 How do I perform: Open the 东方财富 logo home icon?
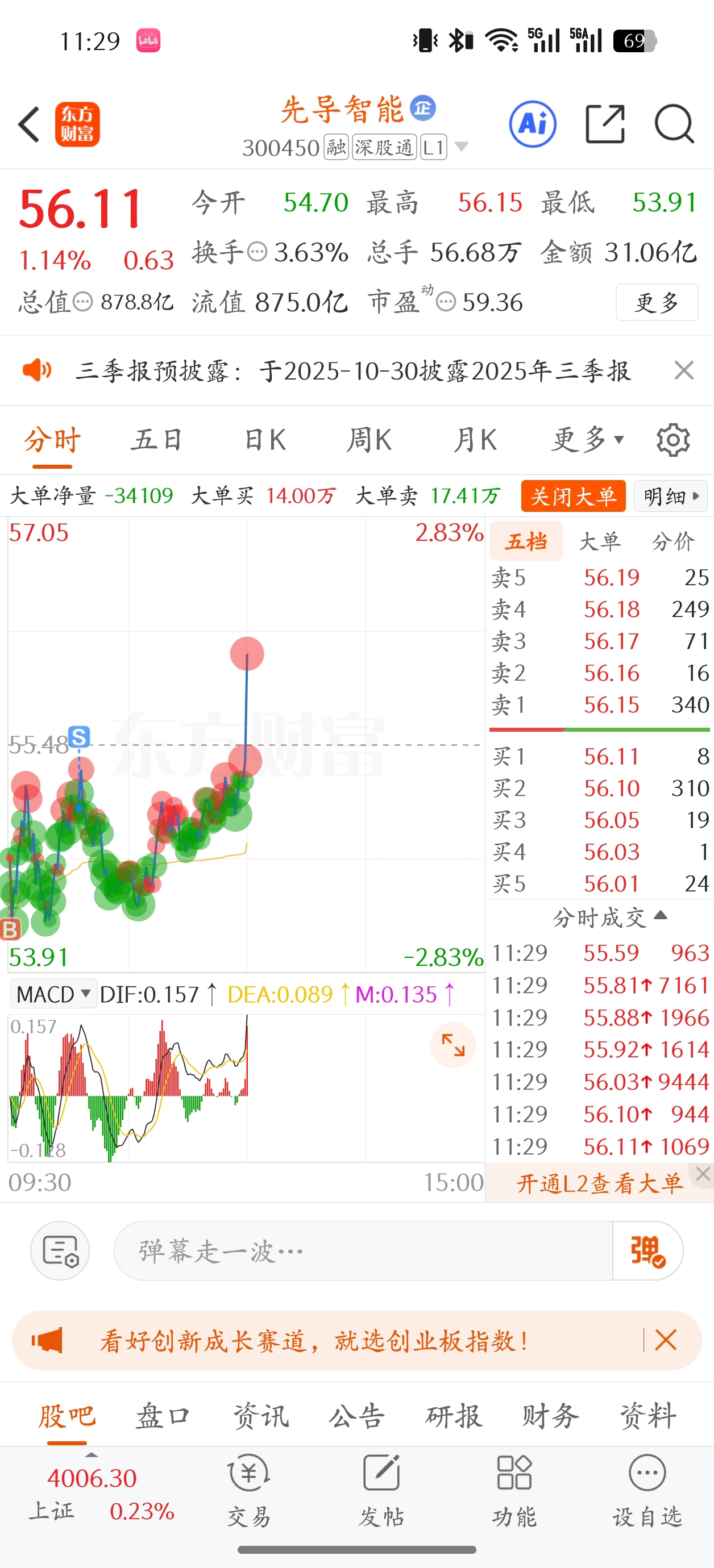[77, 124]
